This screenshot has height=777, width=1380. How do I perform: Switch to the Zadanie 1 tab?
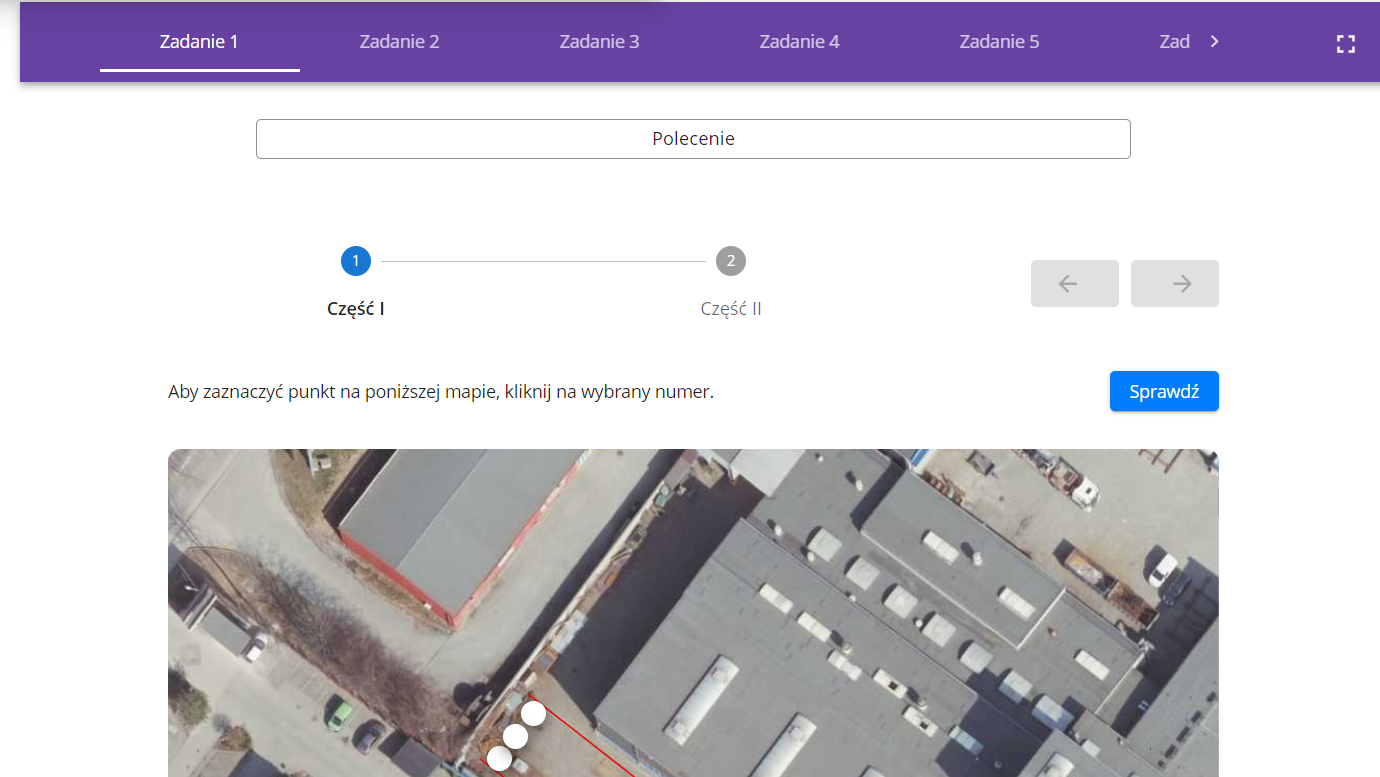[x=199, y=42]
